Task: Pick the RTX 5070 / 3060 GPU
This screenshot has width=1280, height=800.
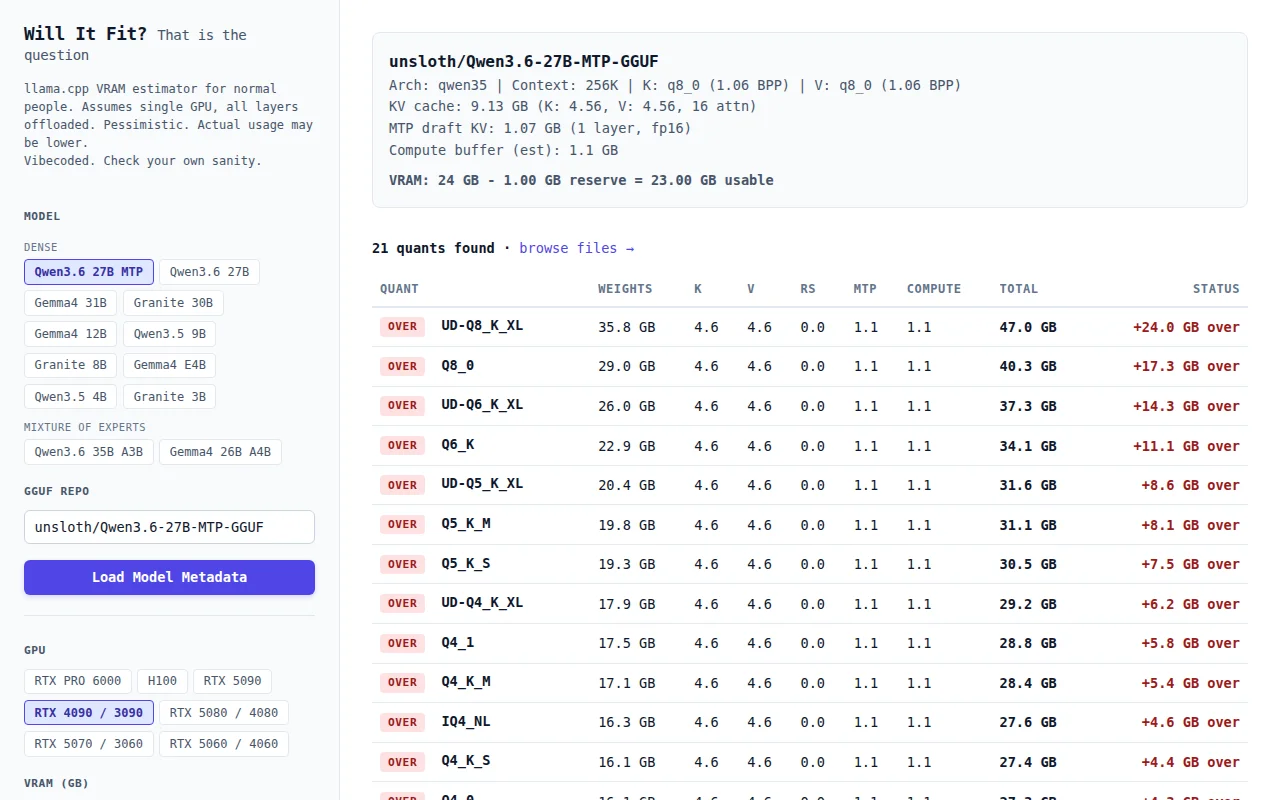Action: pyautogui.click(x=89, y=744)
